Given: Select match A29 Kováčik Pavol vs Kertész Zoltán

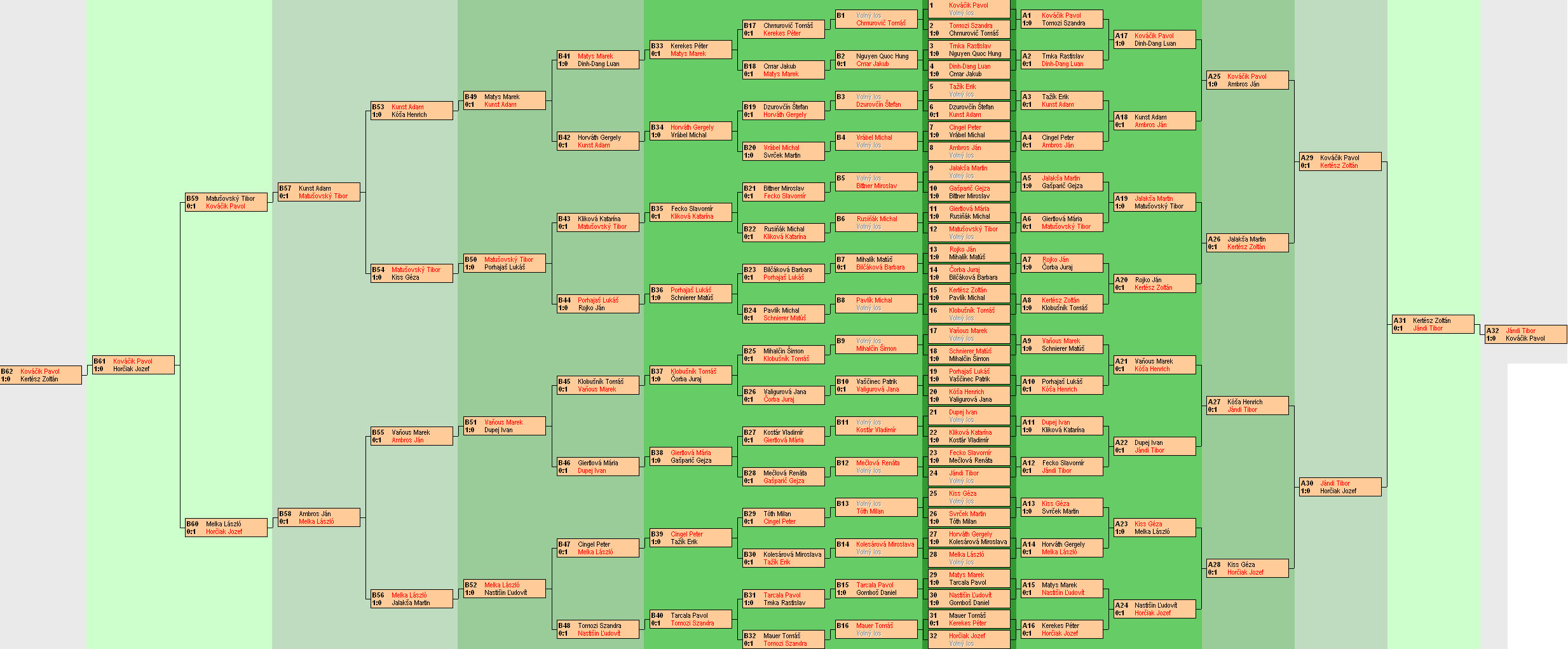Looking at the screenshot, I should click(x=1340, y=161).
